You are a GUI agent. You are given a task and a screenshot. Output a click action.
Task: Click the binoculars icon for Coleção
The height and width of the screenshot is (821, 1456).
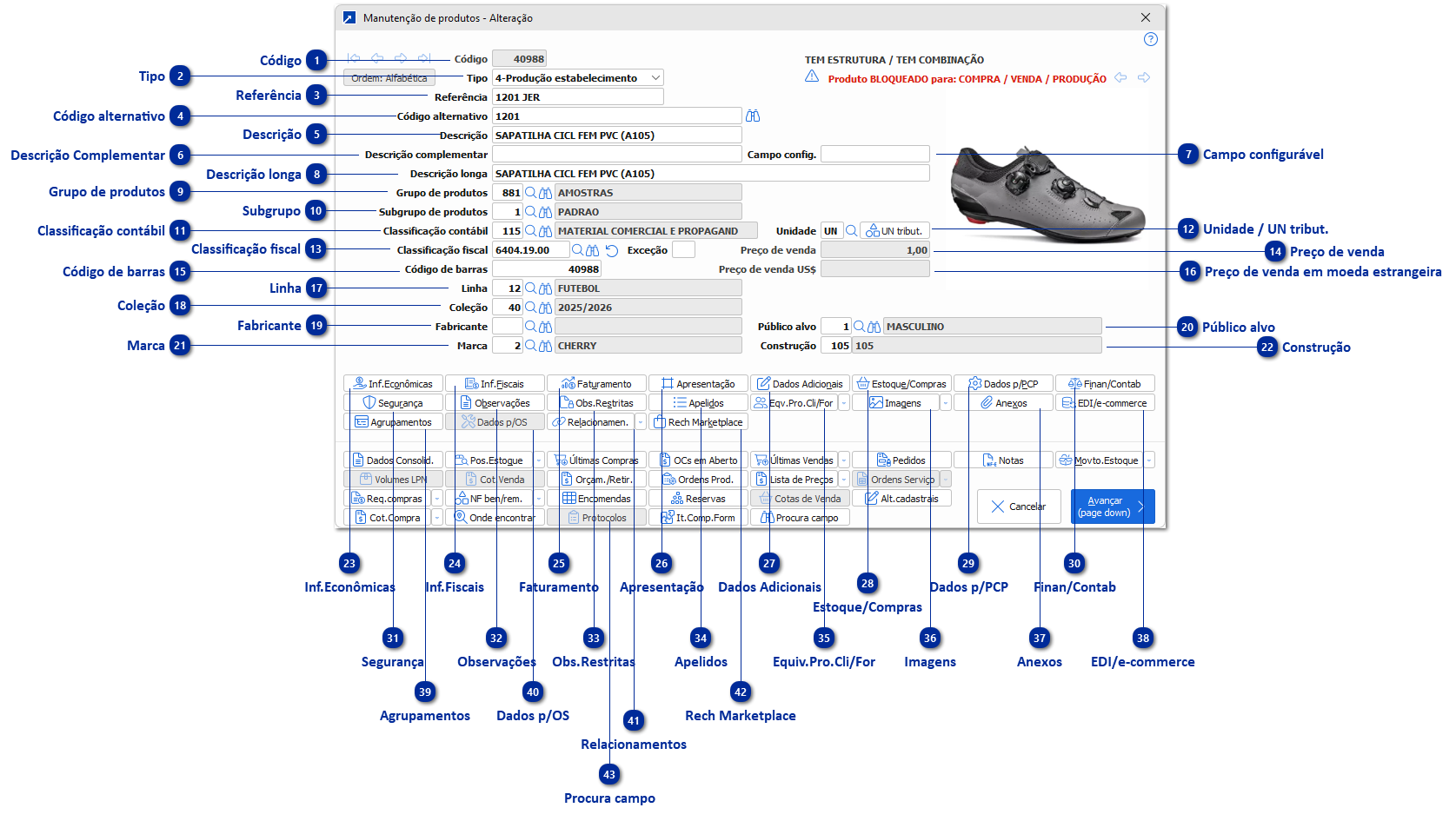tap(545, 308)
